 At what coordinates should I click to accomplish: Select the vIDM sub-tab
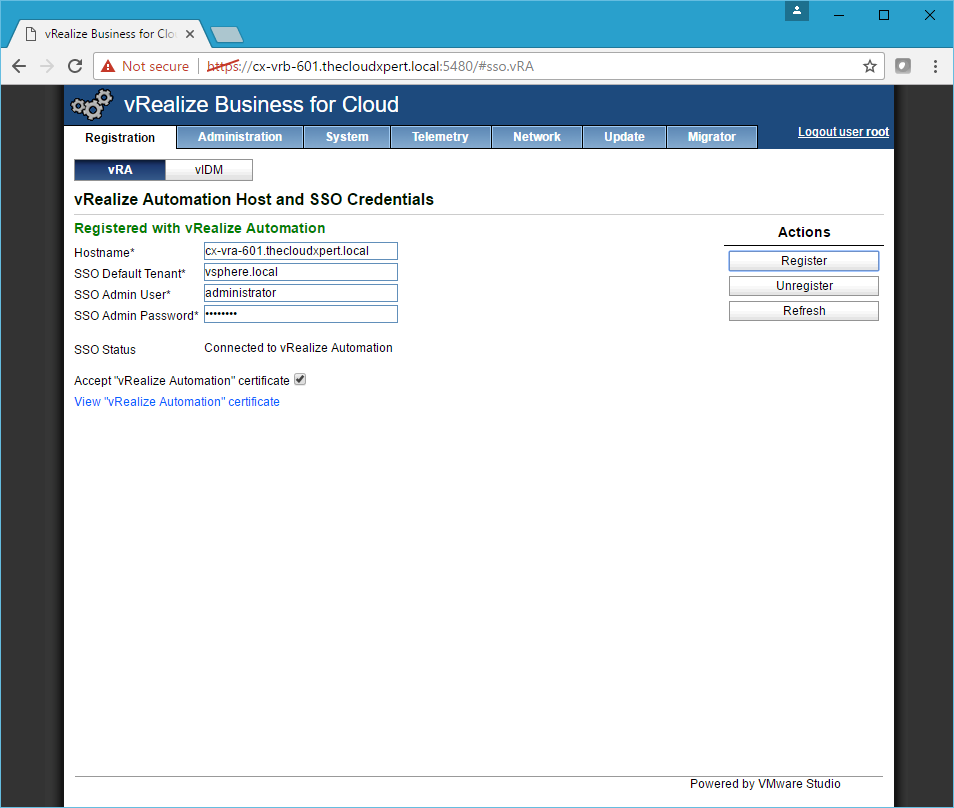pyautogui.click(x=208, y=170)
